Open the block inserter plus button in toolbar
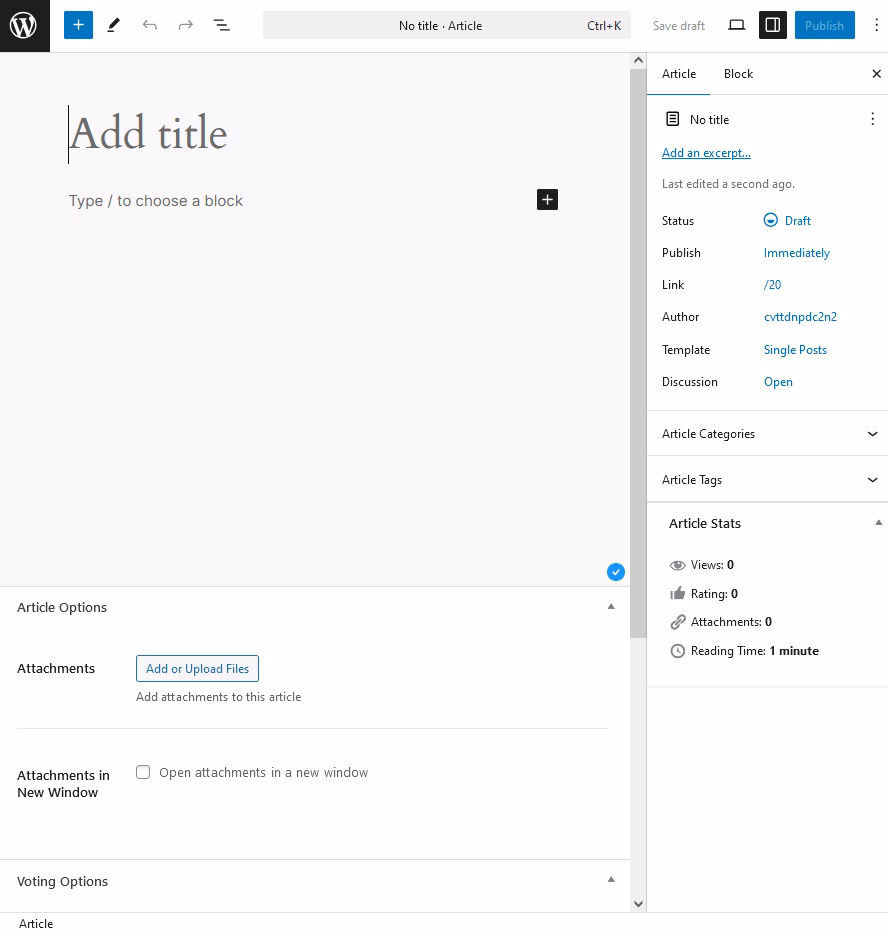This screenshot has width=888, height=932. [78, 25]
